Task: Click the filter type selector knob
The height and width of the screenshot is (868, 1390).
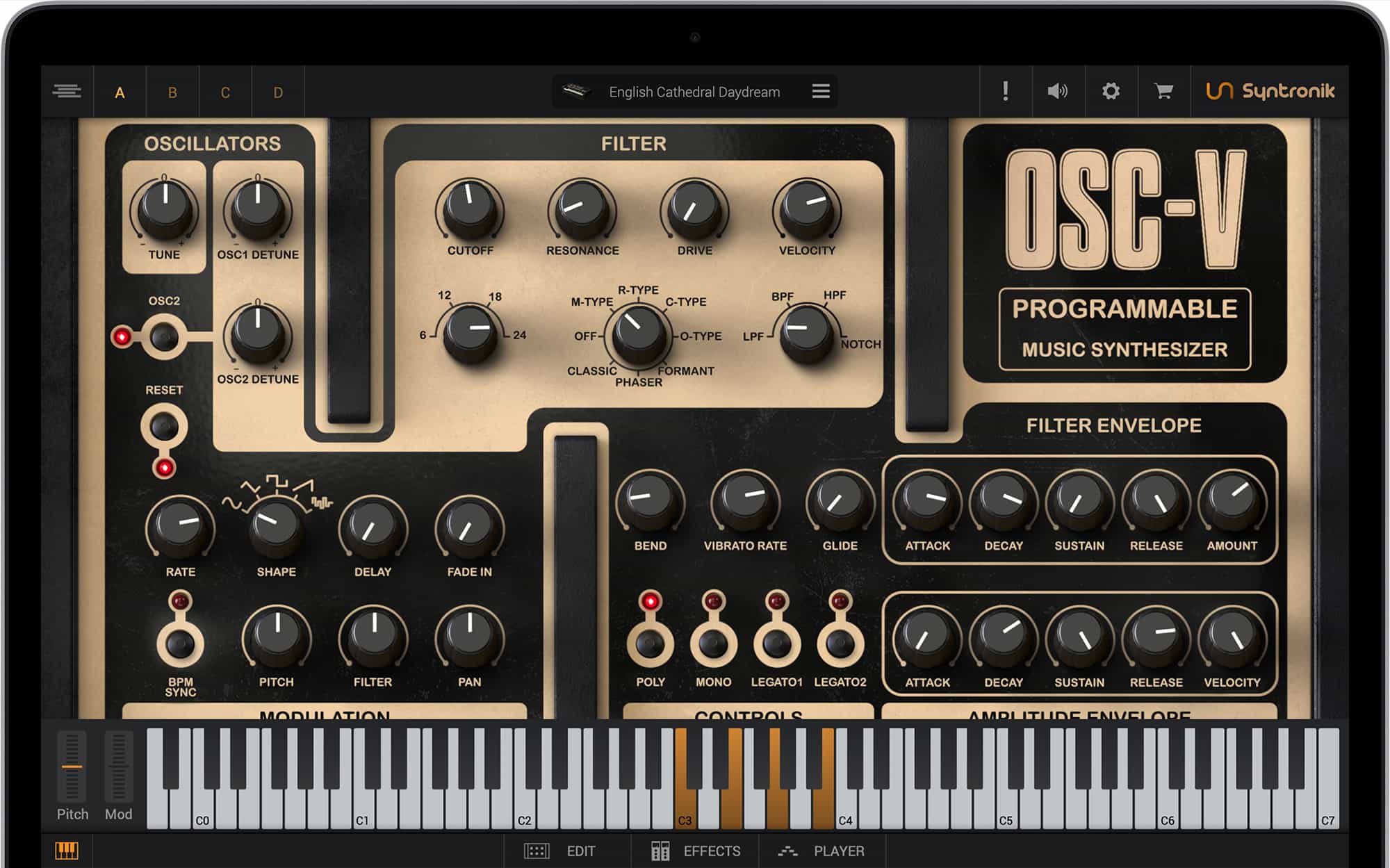Action: coord(637,334)
